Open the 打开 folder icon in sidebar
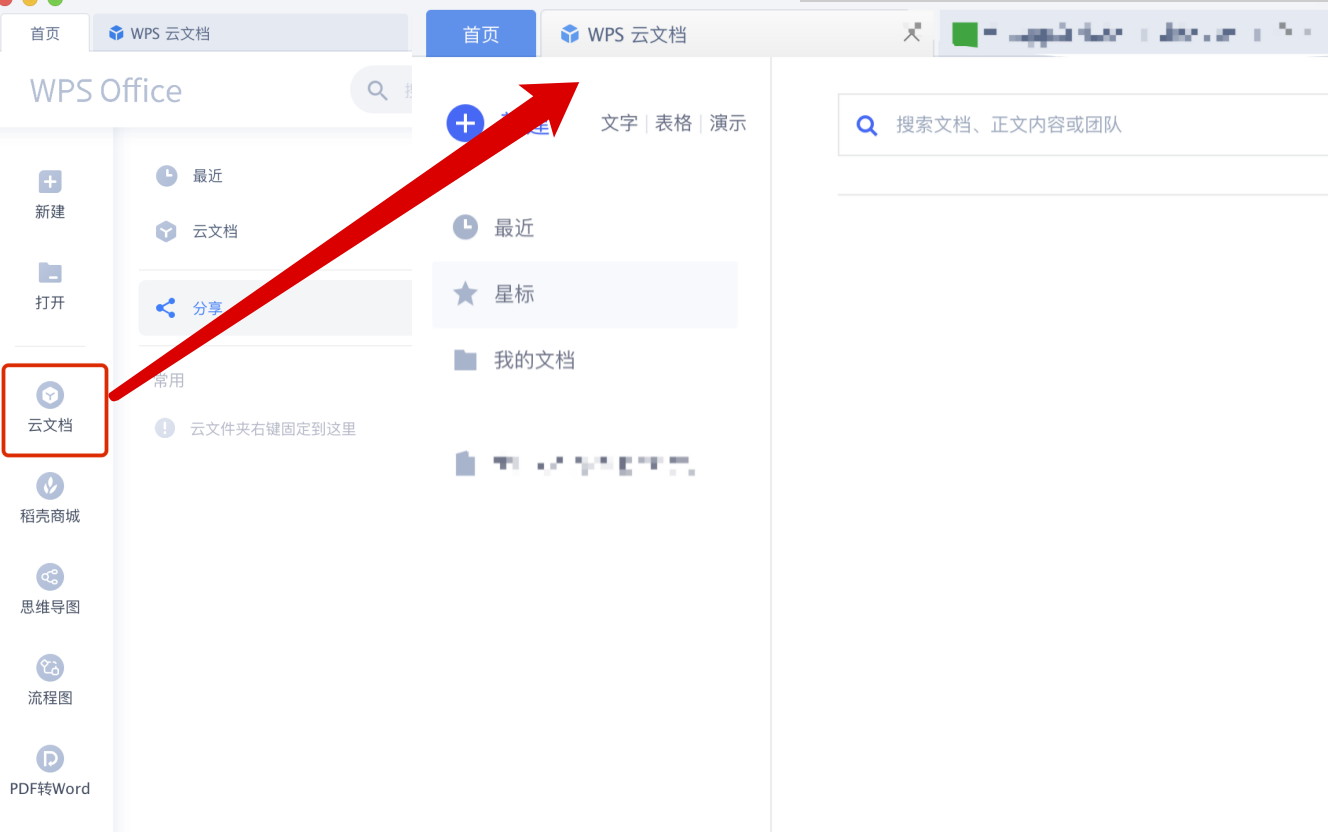 click(50, 273)
